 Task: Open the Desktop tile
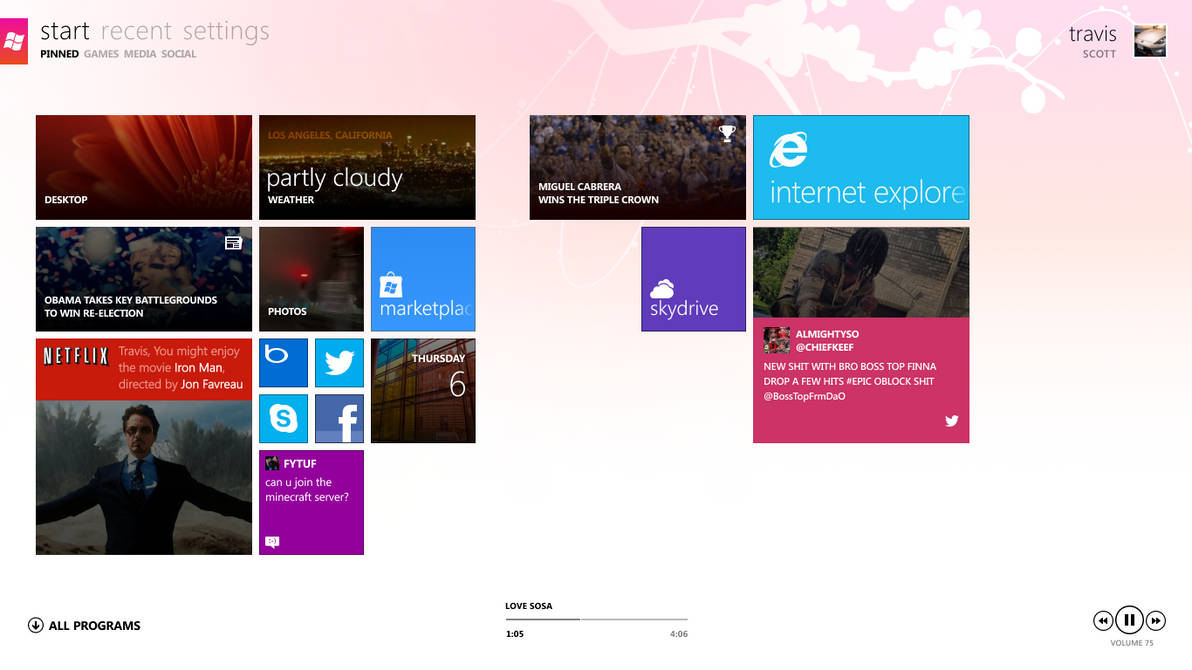(x=143, y=166)
